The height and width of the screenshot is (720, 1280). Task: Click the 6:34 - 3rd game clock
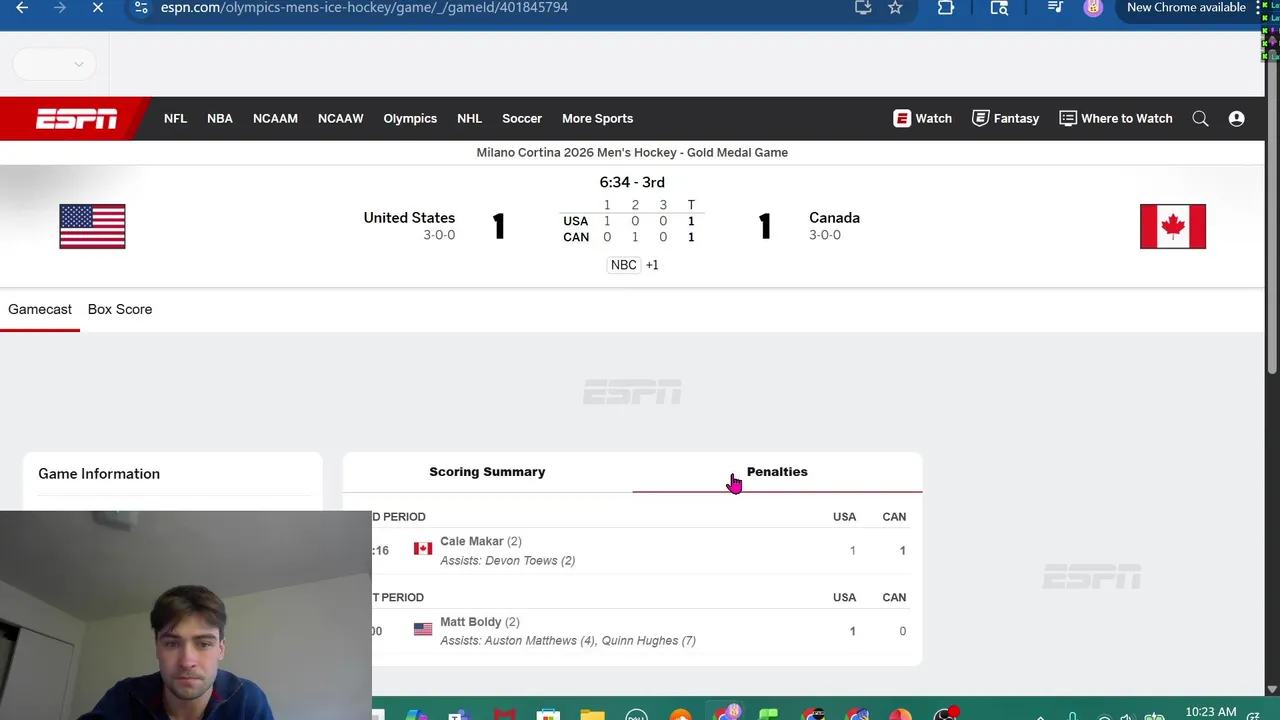tap(632, 182)
